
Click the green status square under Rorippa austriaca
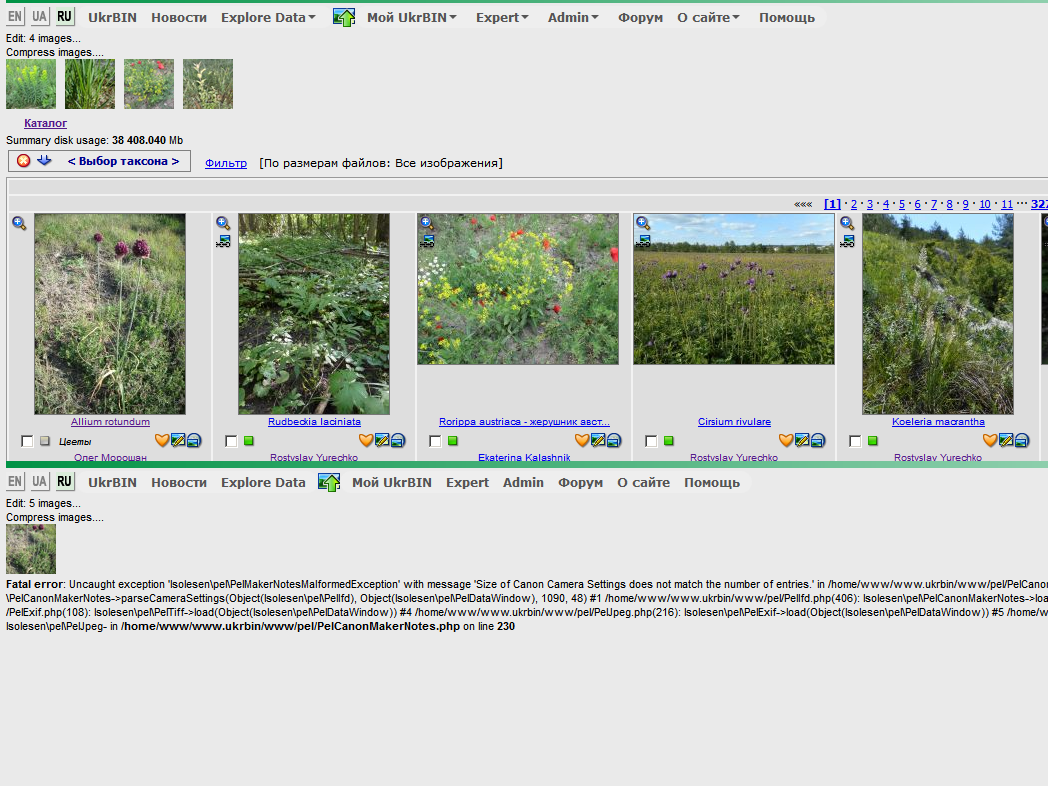pyautogui.click(x=453, y=441)
